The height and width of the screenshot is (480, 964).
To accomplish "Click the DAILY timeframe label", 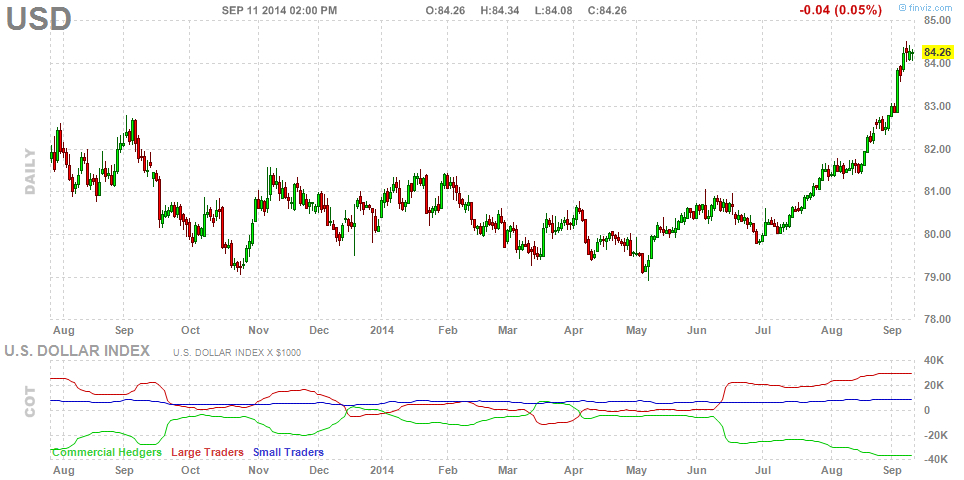I will [30, 171].
